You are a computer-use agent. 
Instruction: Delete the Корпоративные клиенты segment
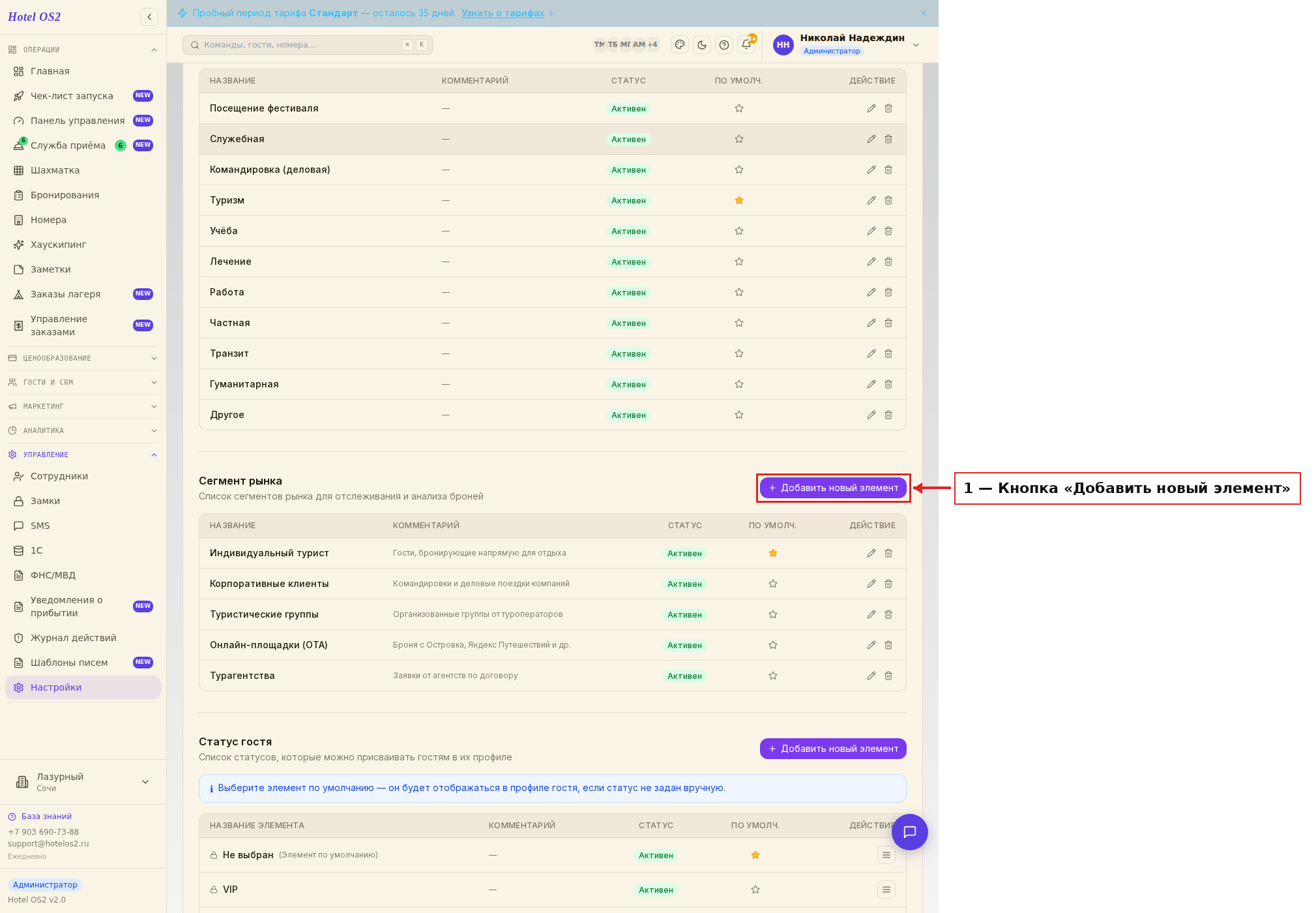click(888, 584)
